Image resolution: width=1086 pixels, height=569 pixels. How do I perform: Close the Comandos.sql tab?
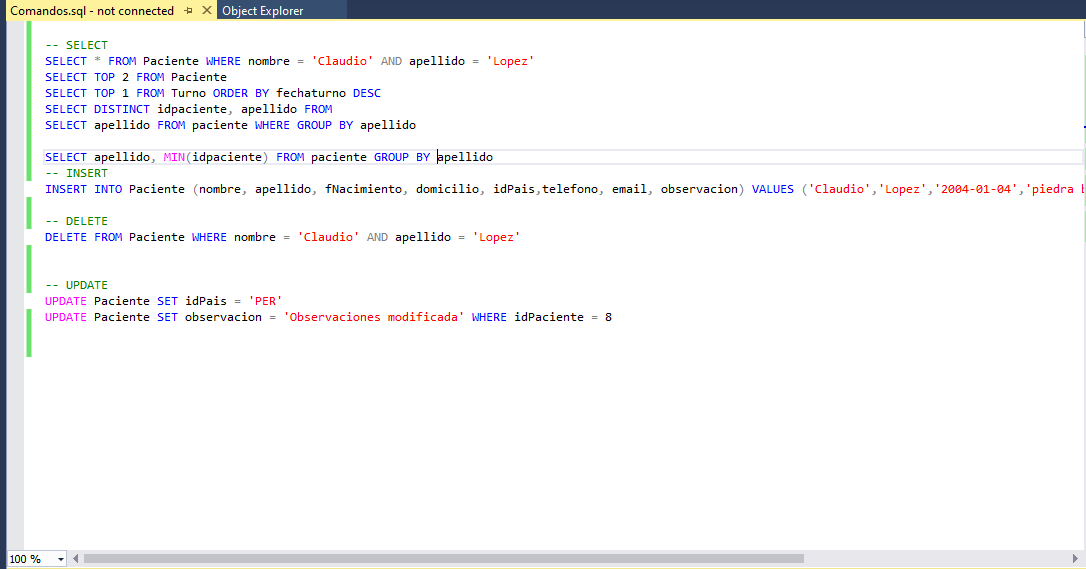tap(206, 10)
